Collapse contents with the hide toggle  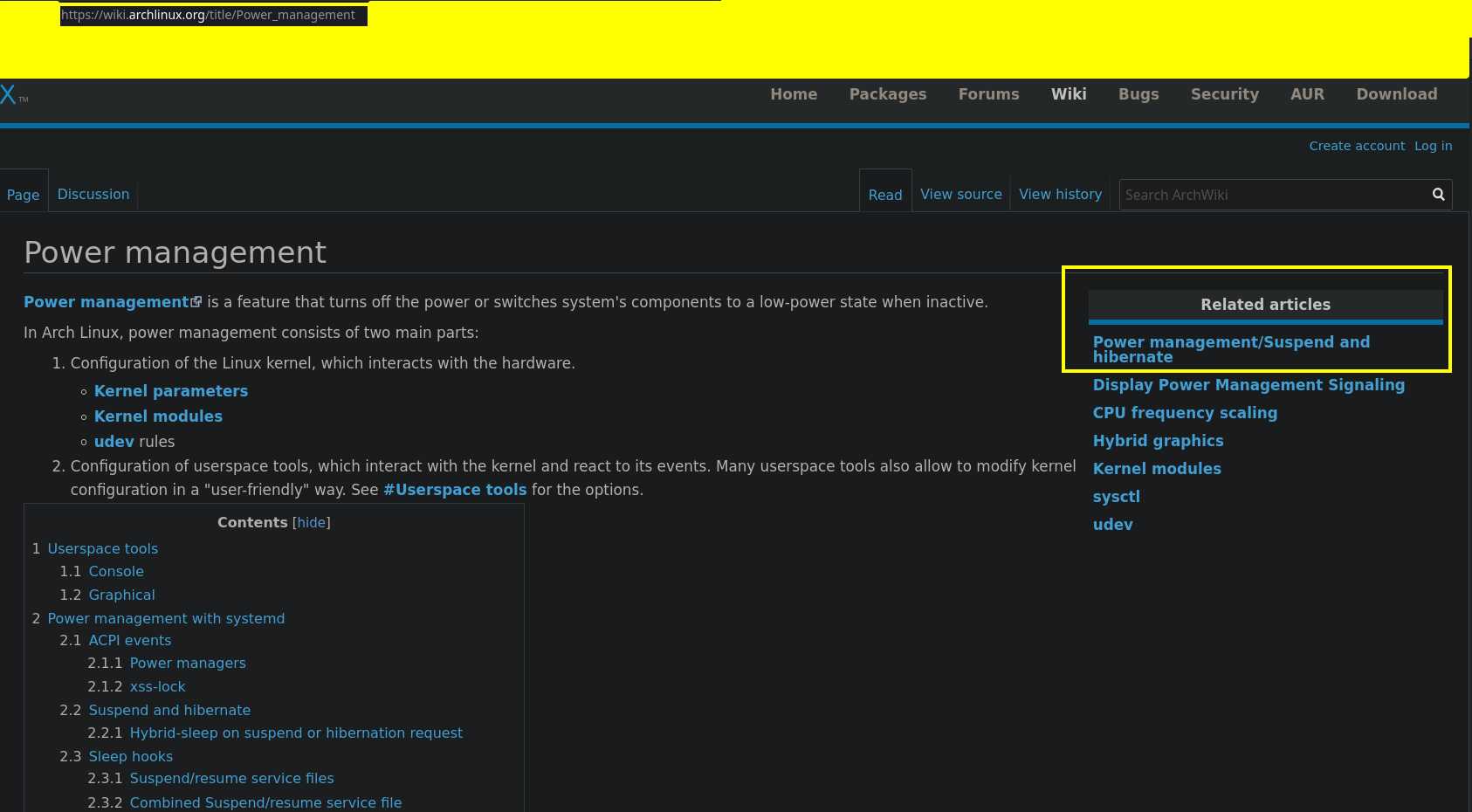pos(311,522)
